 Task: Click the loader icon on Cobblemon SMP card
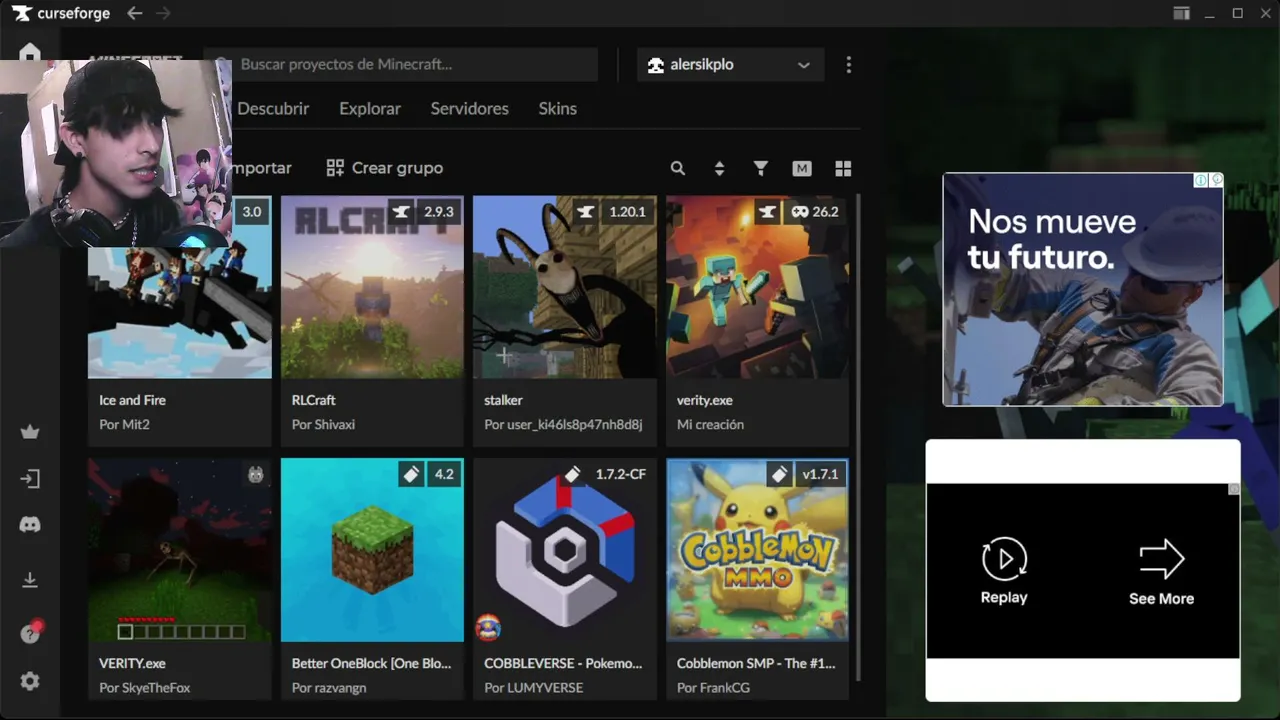(x=779, y=474)
